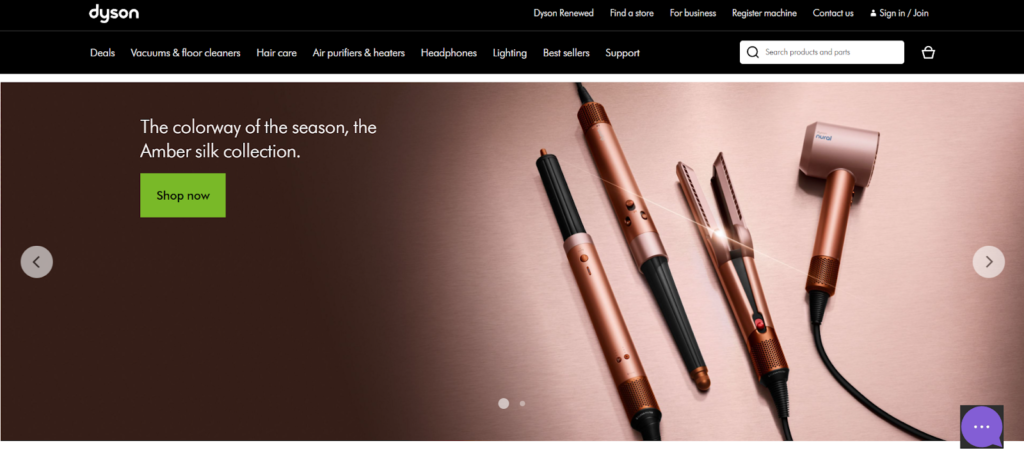Open the purple chat bubble
The width and height of the screenshot is (1024, 462).
tap(982, 427)
